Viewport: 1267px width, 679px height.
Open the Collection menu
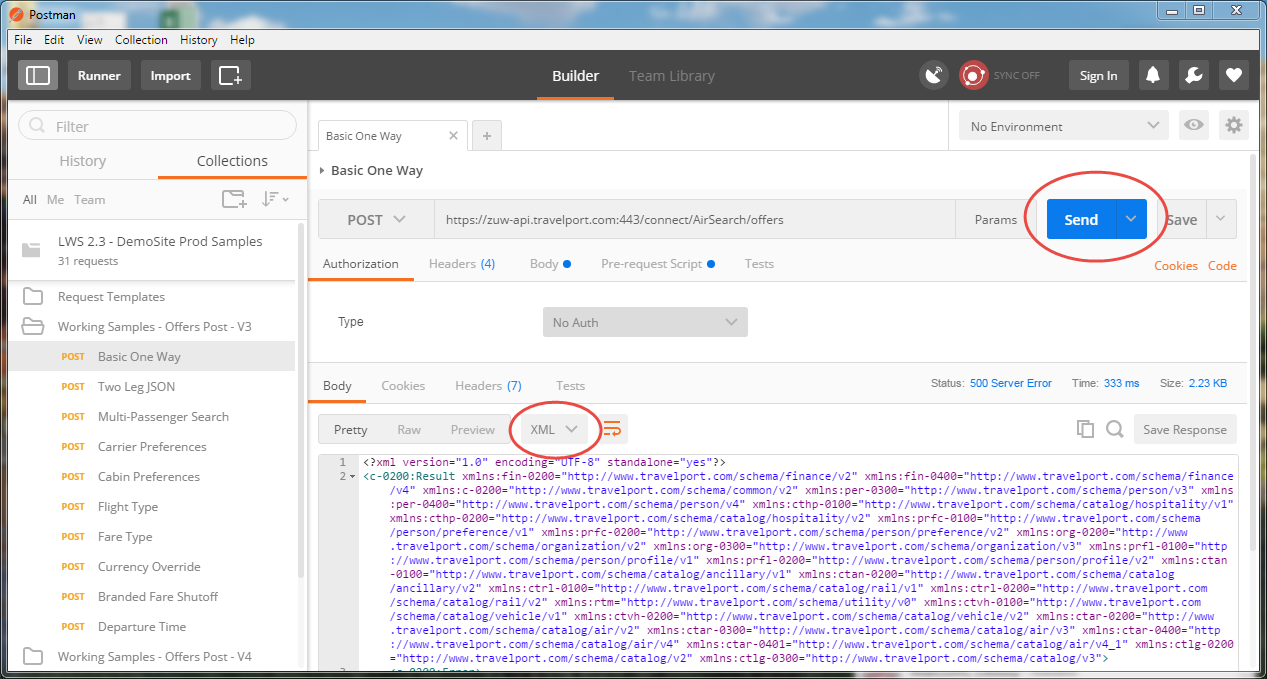pos(141,40)
